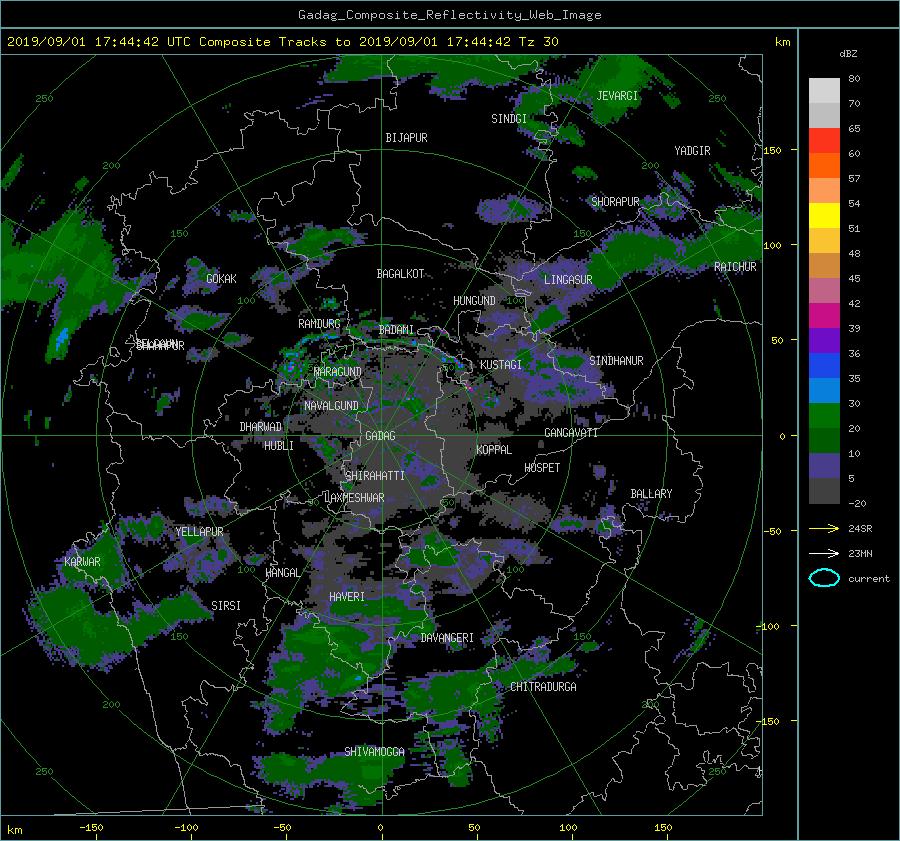Click the 0 label on bottom km axis

pyautogui.click(x=380, y=827)
